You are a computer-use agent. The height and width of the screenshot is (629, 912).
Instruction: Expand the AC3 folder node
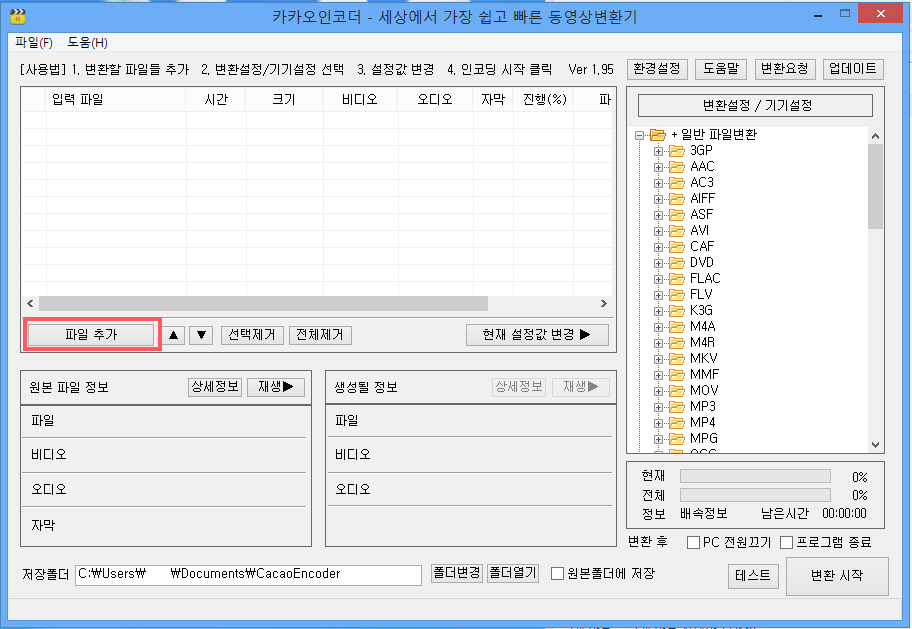[658, 183]
